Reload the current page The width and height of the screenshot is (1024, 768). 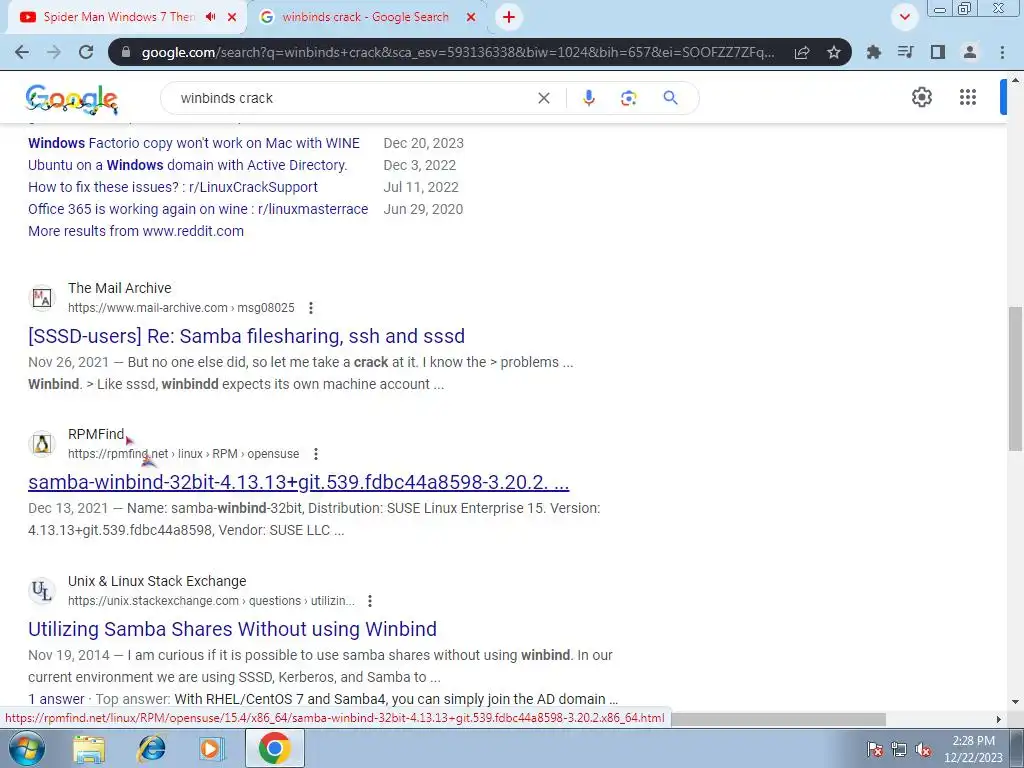point(86,52)
